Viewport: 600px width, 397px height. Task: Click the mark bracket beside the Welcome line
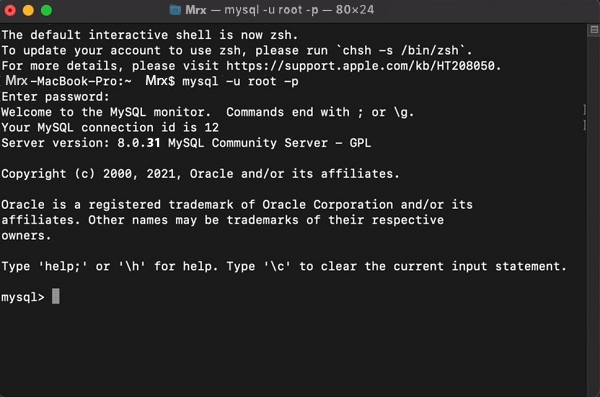click(584, 110)
